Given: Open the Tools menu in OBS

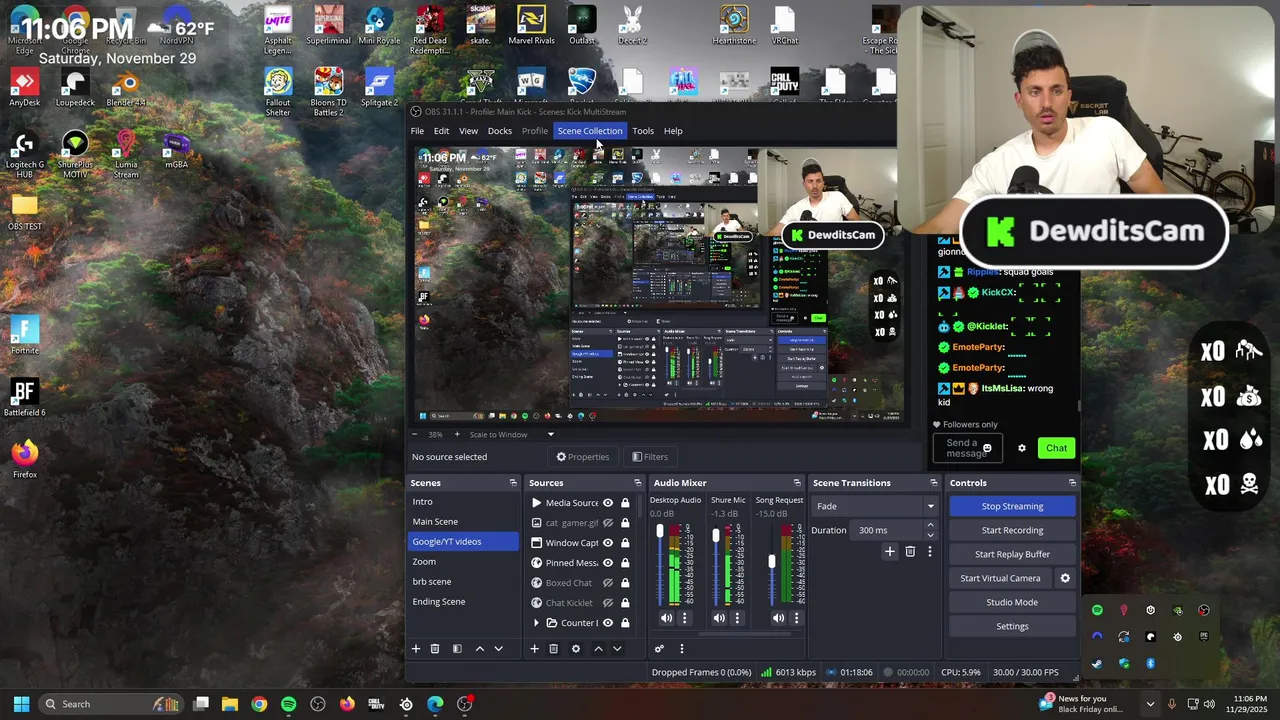Looking at the screenshot, I should 643,131.
